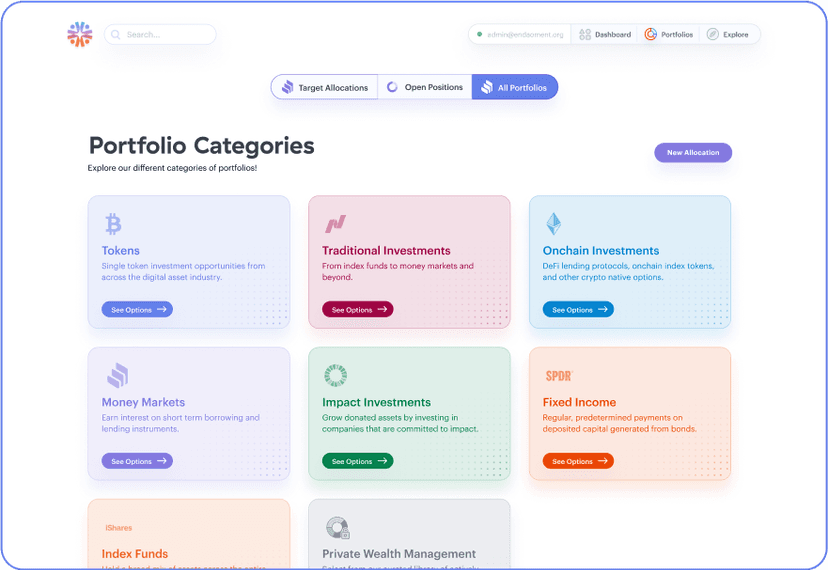Click the Private Wealth Management icon
This screenshot has height=570, width=828.
coord(337,527)
